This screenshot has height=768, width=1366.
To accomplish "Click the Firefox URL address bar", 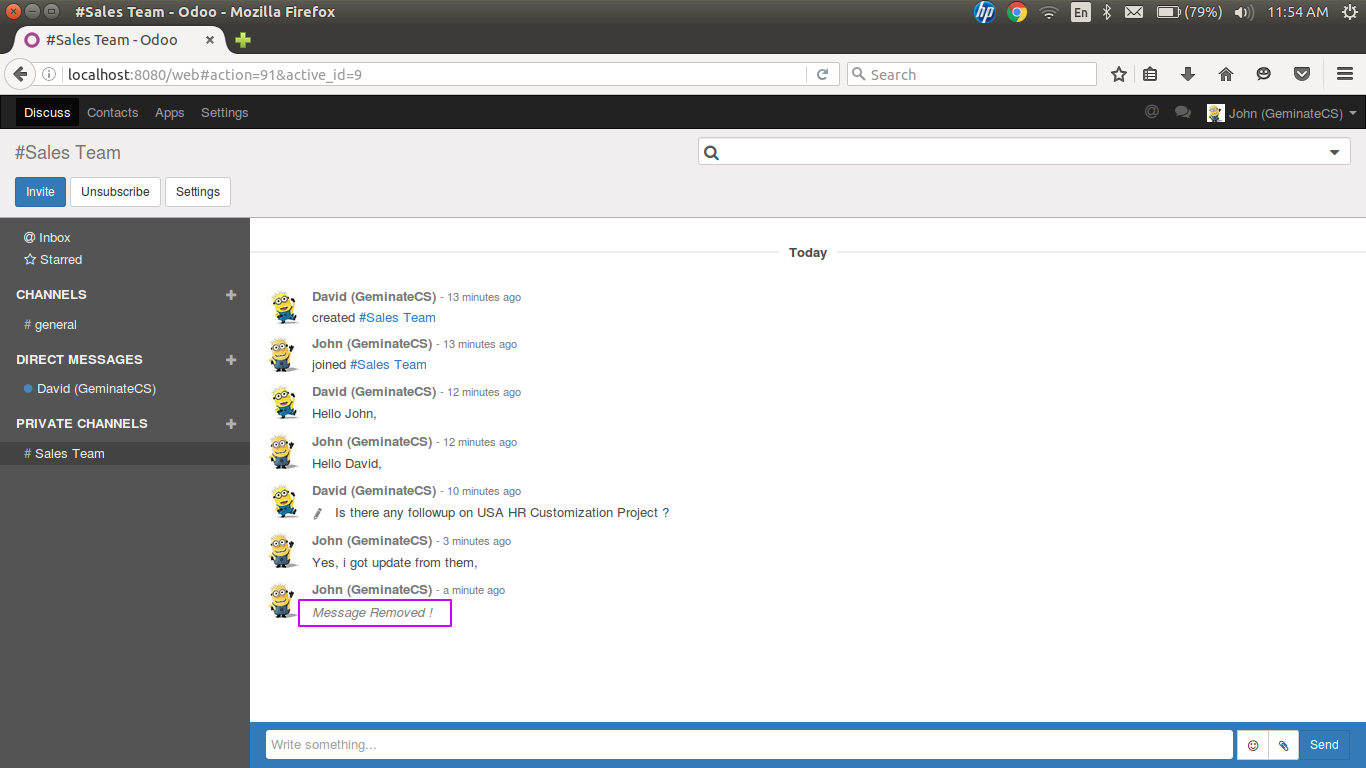I will coord(435,74).
